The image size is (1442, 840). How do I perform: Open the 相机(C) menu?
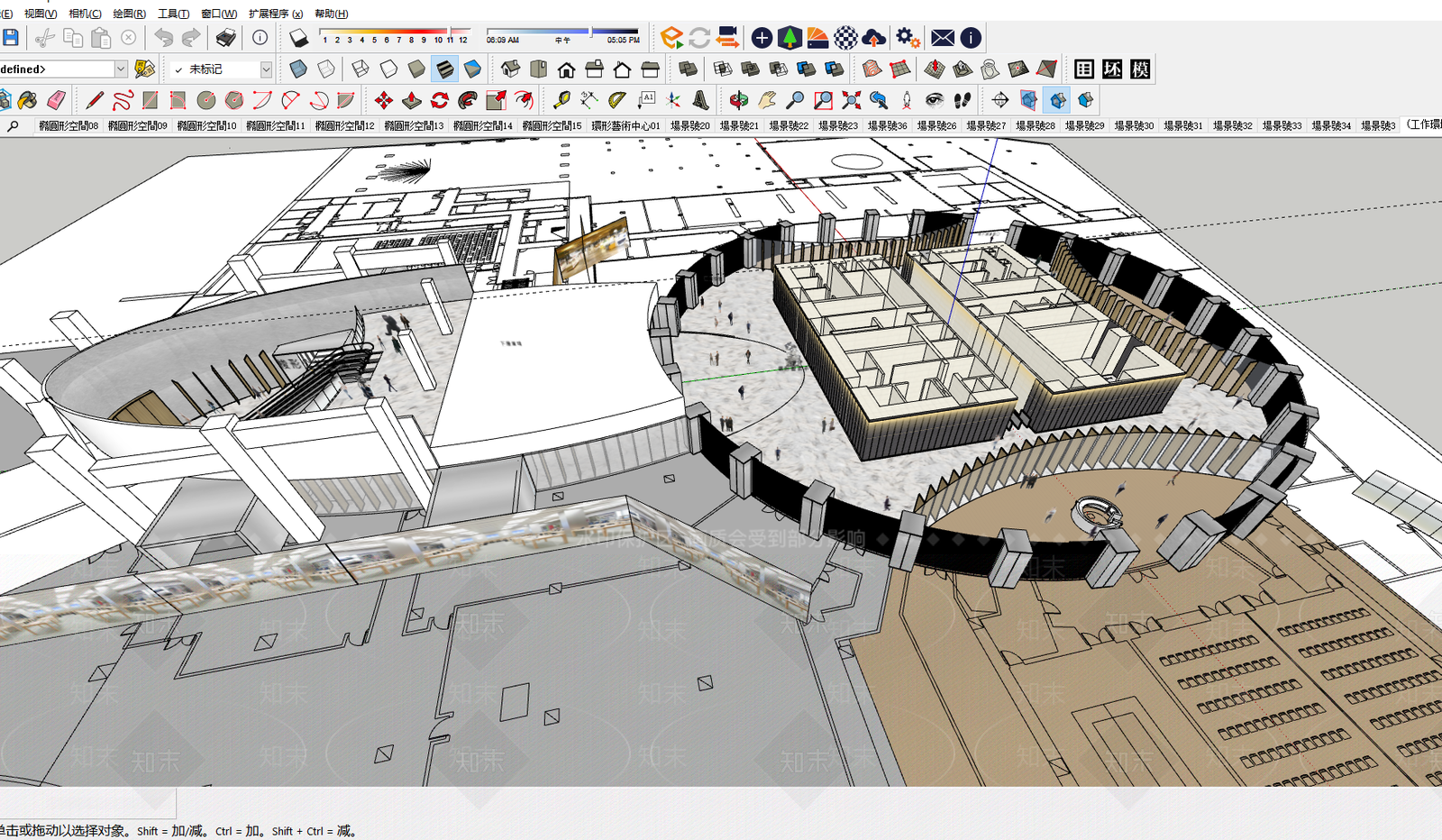(x=85, y=14)
